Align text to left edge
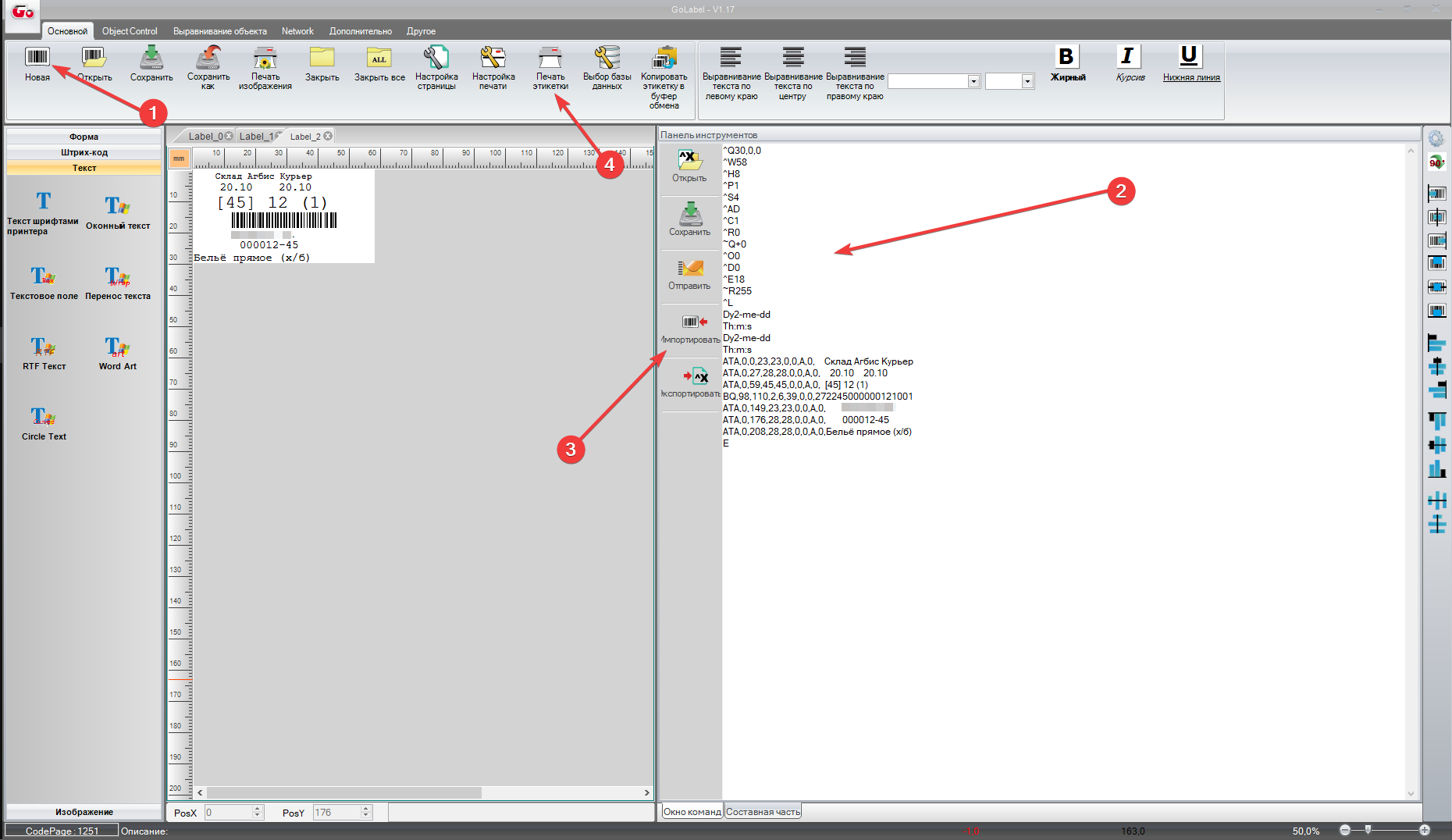 coord(731,57)
